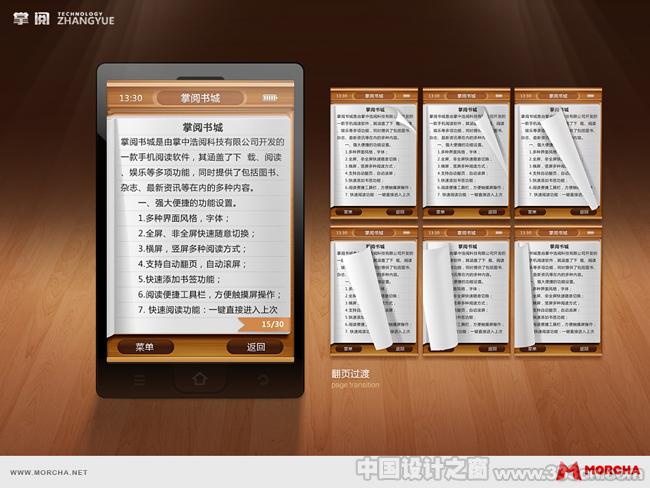Screen dimensions: 650x488
Task: Click the 掌阅 ZHANGYUE logo
Action: [x=63, y=19]
